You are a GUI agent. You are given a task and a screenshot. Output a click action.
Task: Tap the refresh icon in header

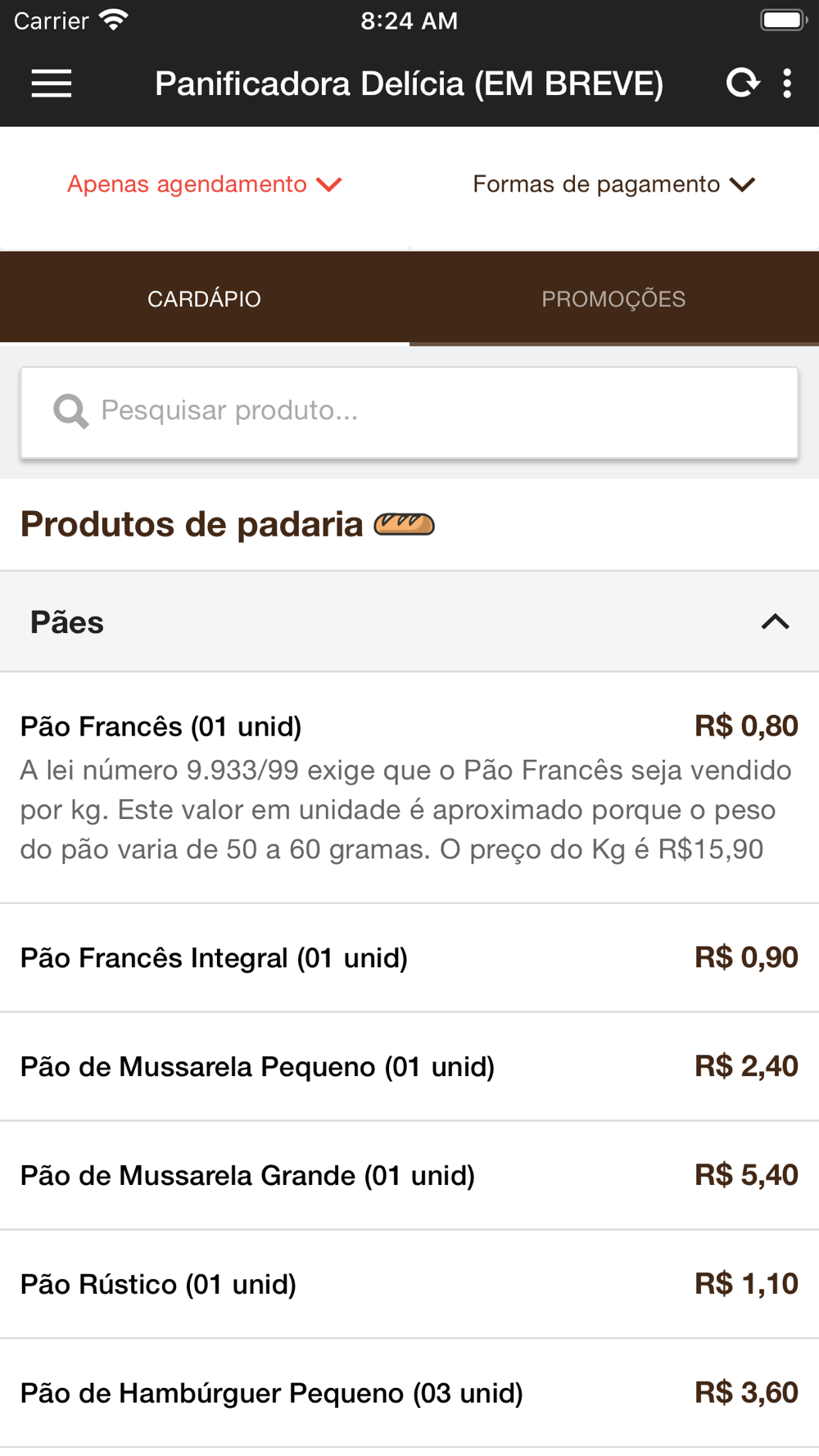(742, 83)
